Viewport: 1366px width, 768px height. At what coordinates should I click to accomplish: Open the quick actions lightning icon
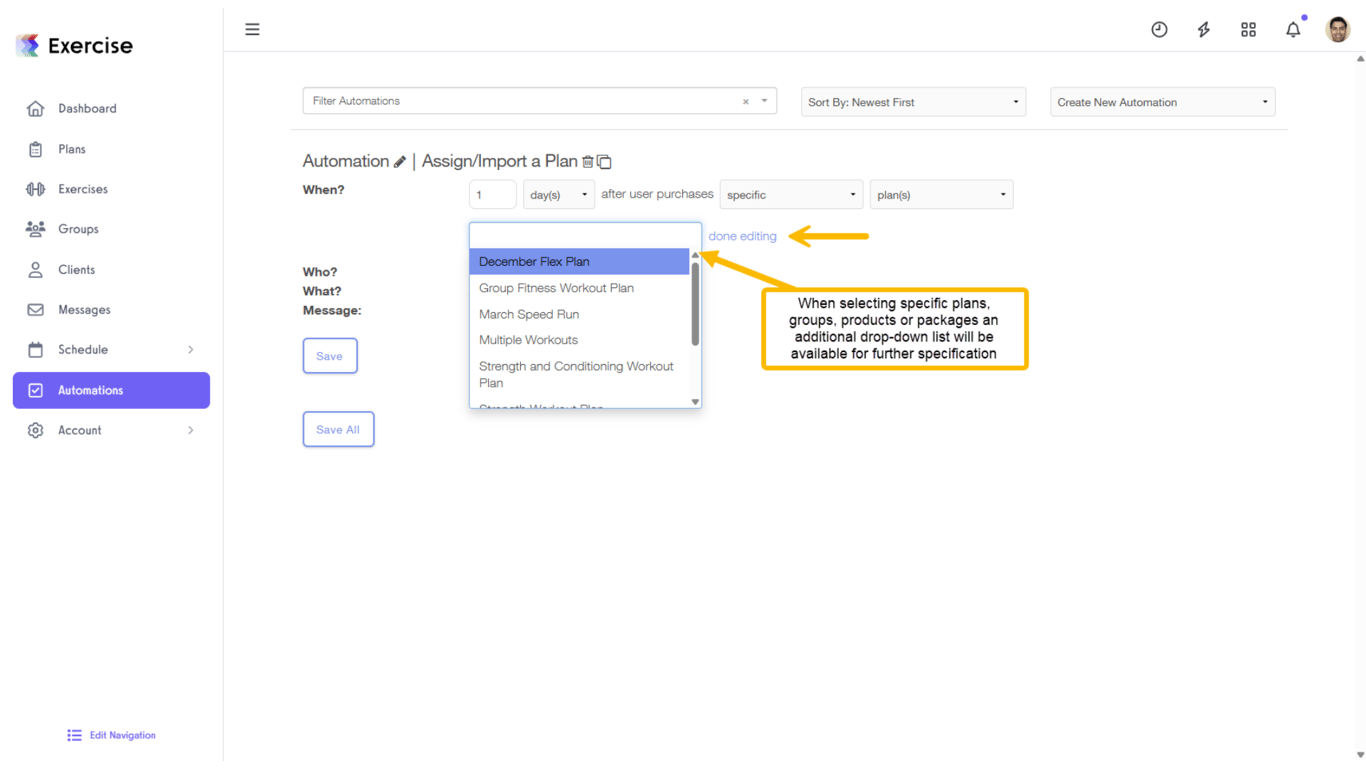pos(1203,29)
